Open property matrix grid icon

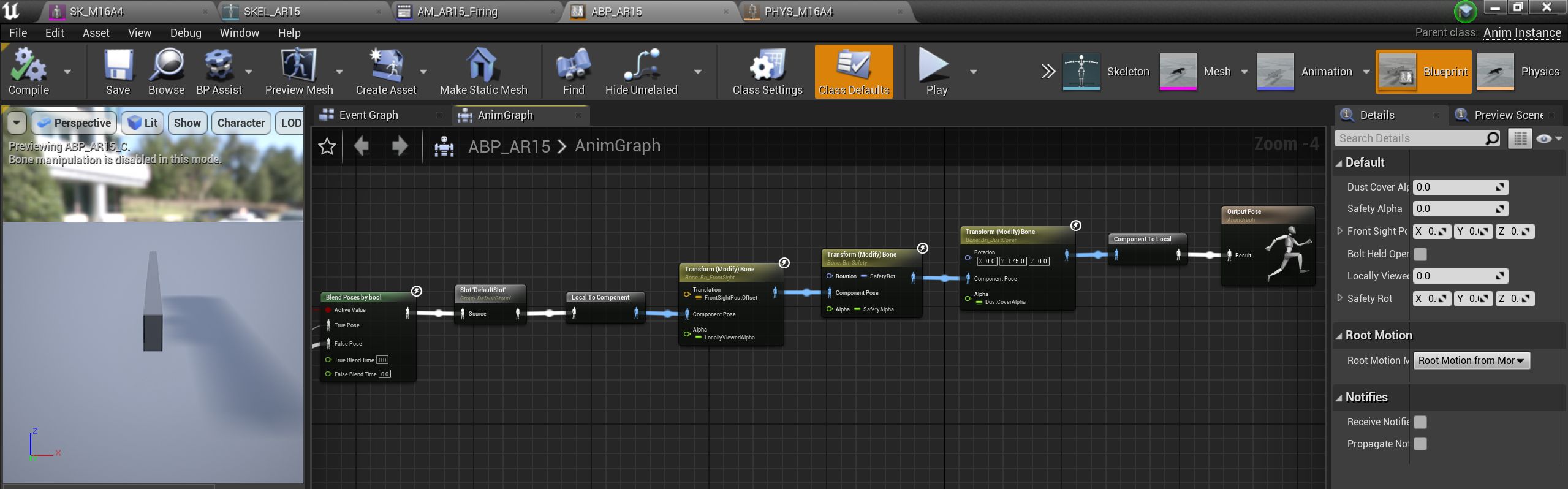point(1520,139)
